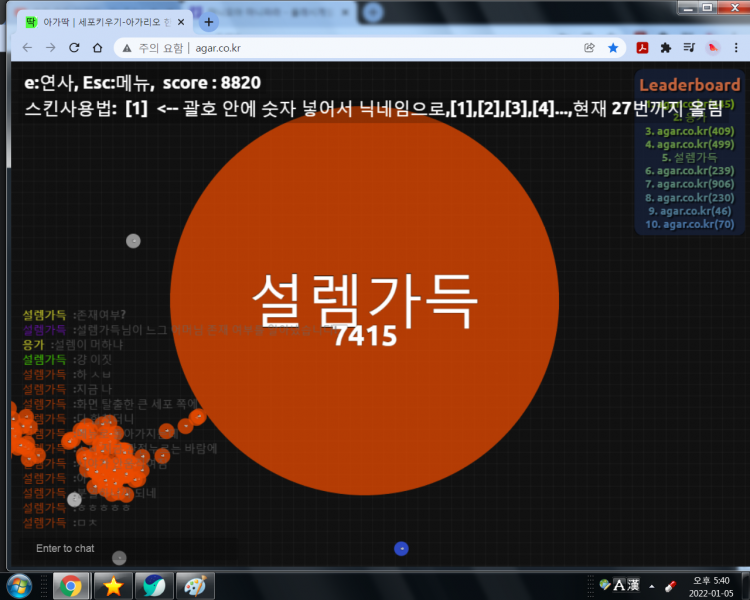Close the 아가딱 browser tab

181,22
